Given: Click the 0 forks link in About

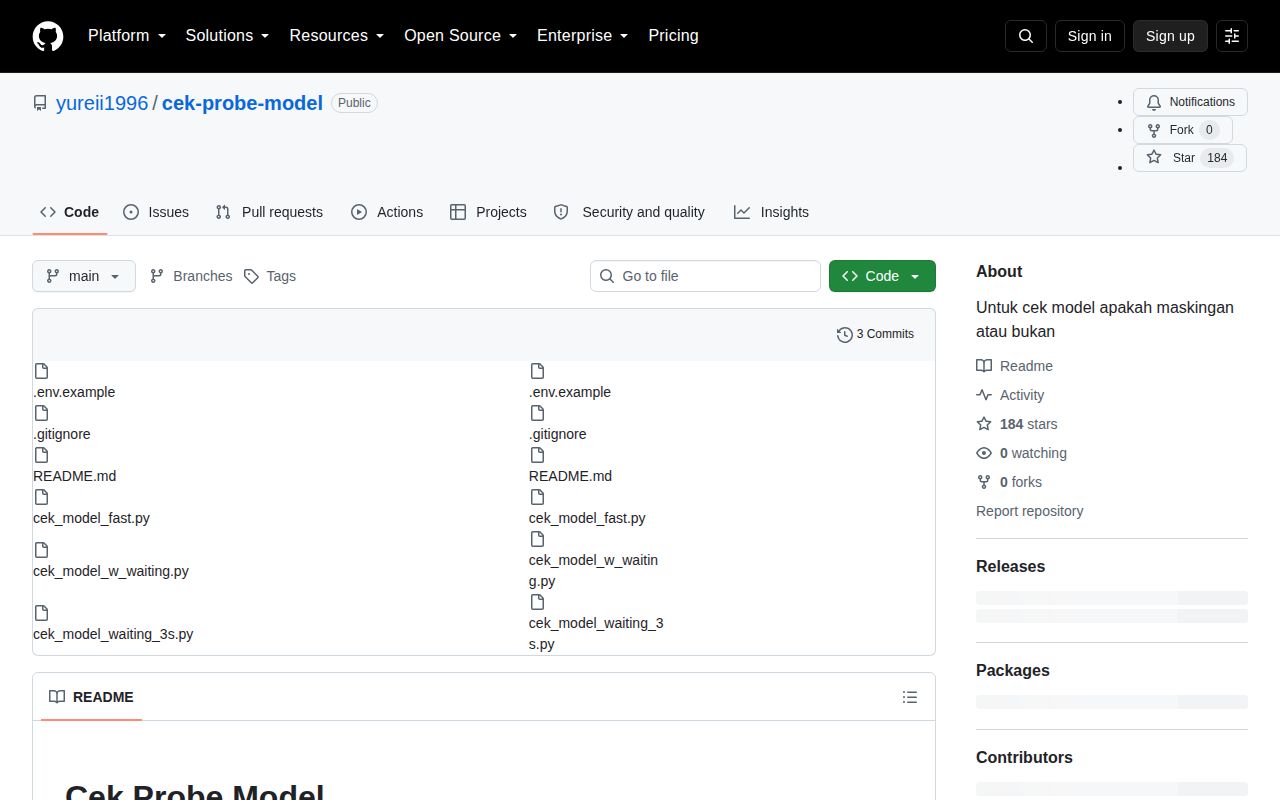Looking at the screenshot, I should click(1009, 482).
